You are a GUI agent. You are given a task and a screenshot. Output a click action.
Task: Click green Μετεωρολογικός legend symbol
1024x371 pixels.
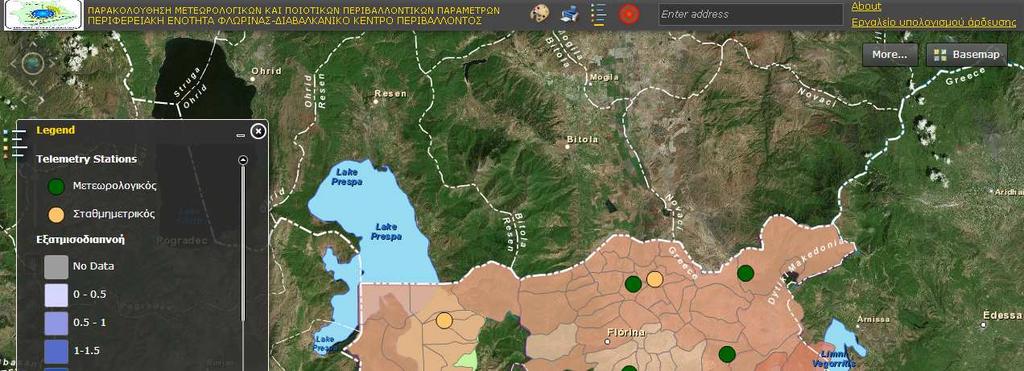[x=57, y=187]
